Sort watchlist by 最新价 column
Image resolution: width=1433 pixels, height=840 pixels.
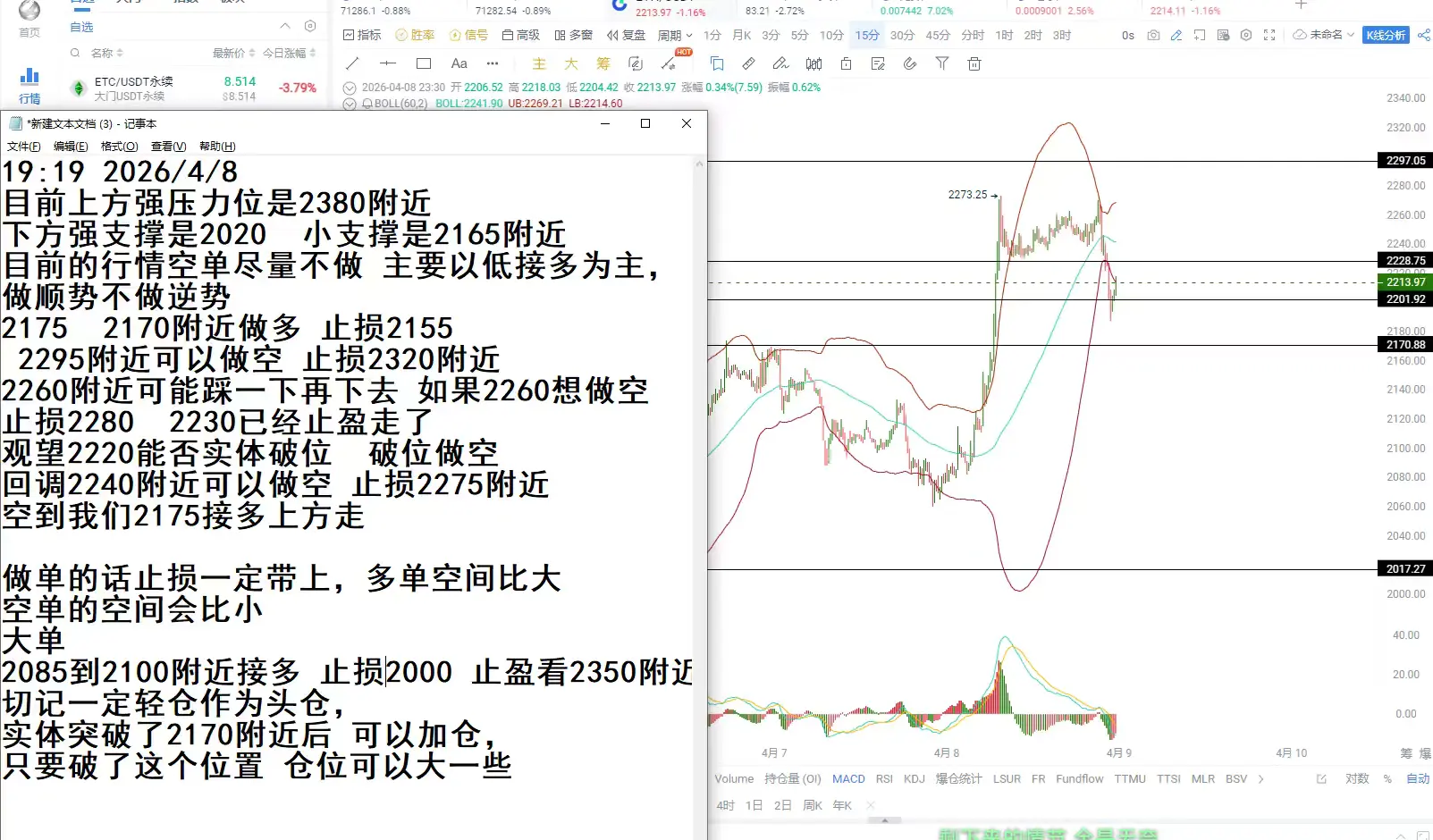[233, 53]
